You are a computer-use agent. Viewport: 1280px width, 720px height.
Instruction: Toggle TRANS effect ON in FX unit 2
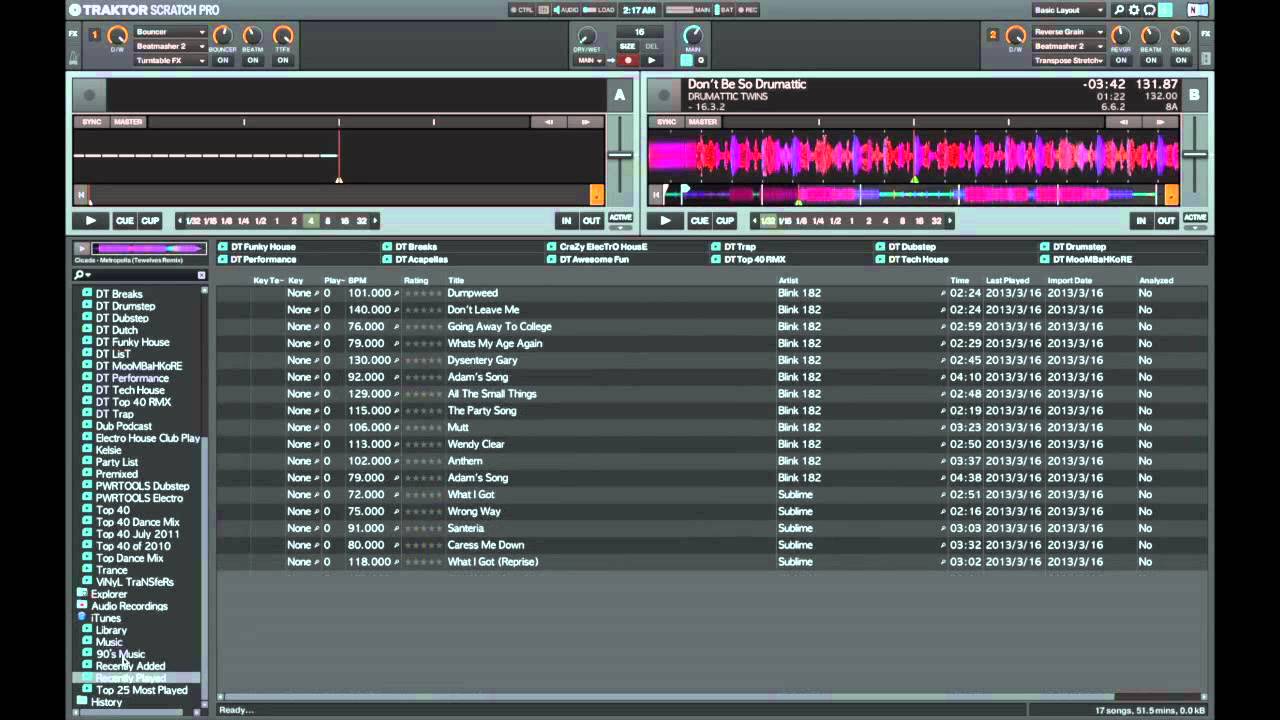[1181, 60]
